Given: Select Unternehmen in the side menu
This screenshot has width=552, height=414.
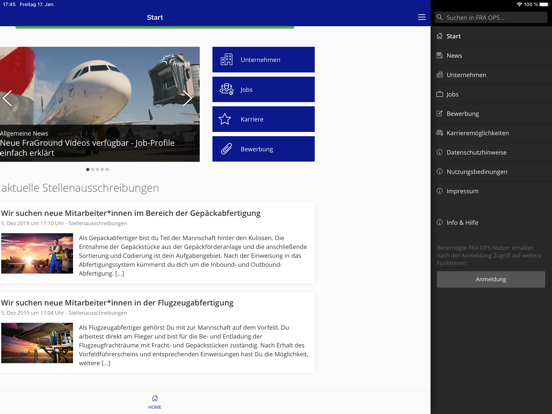Looking at the screenshot, I should [491, 75].
